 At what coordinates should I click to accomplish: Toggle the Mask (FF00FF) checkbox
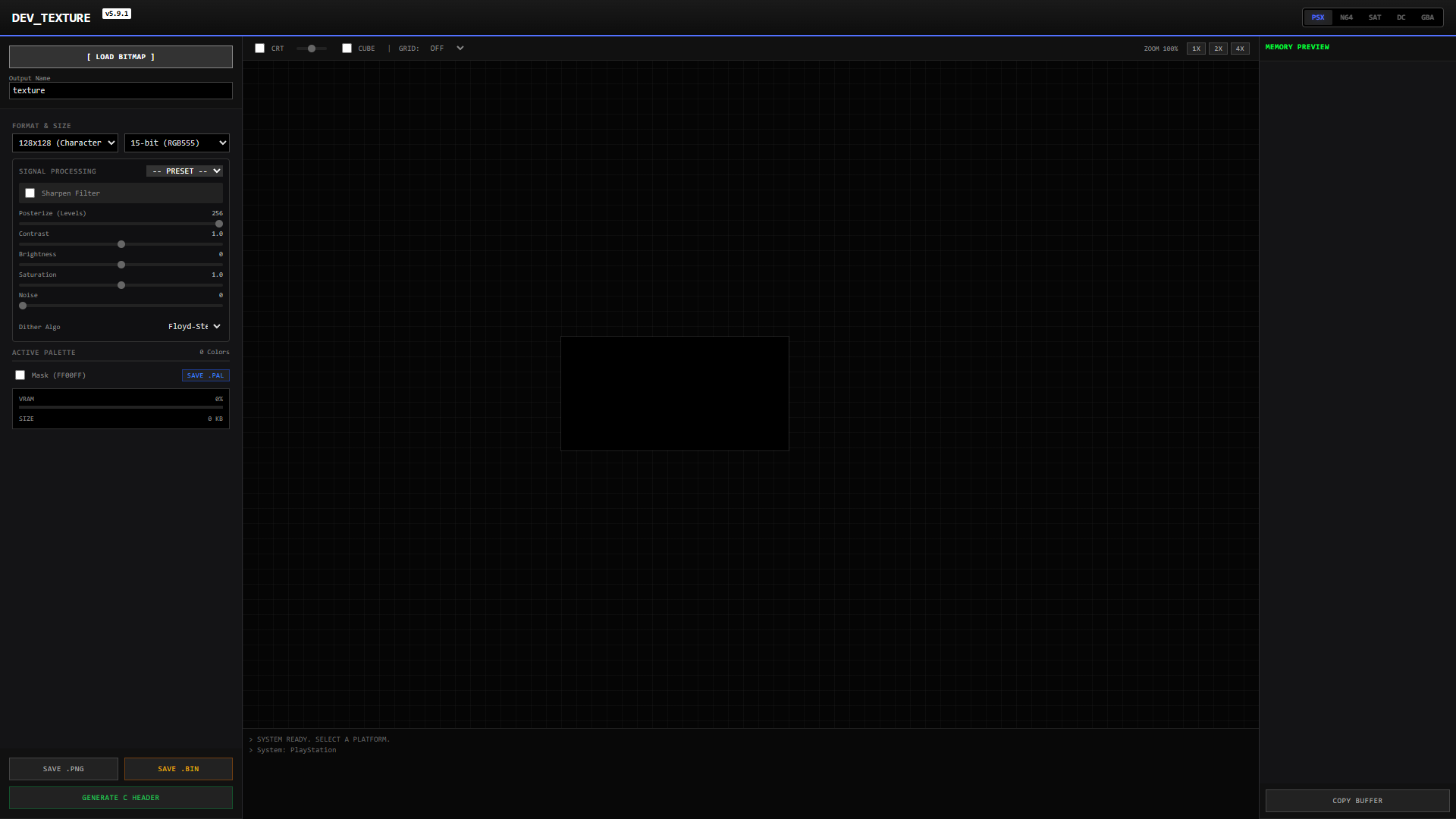[x=20, y=375]
